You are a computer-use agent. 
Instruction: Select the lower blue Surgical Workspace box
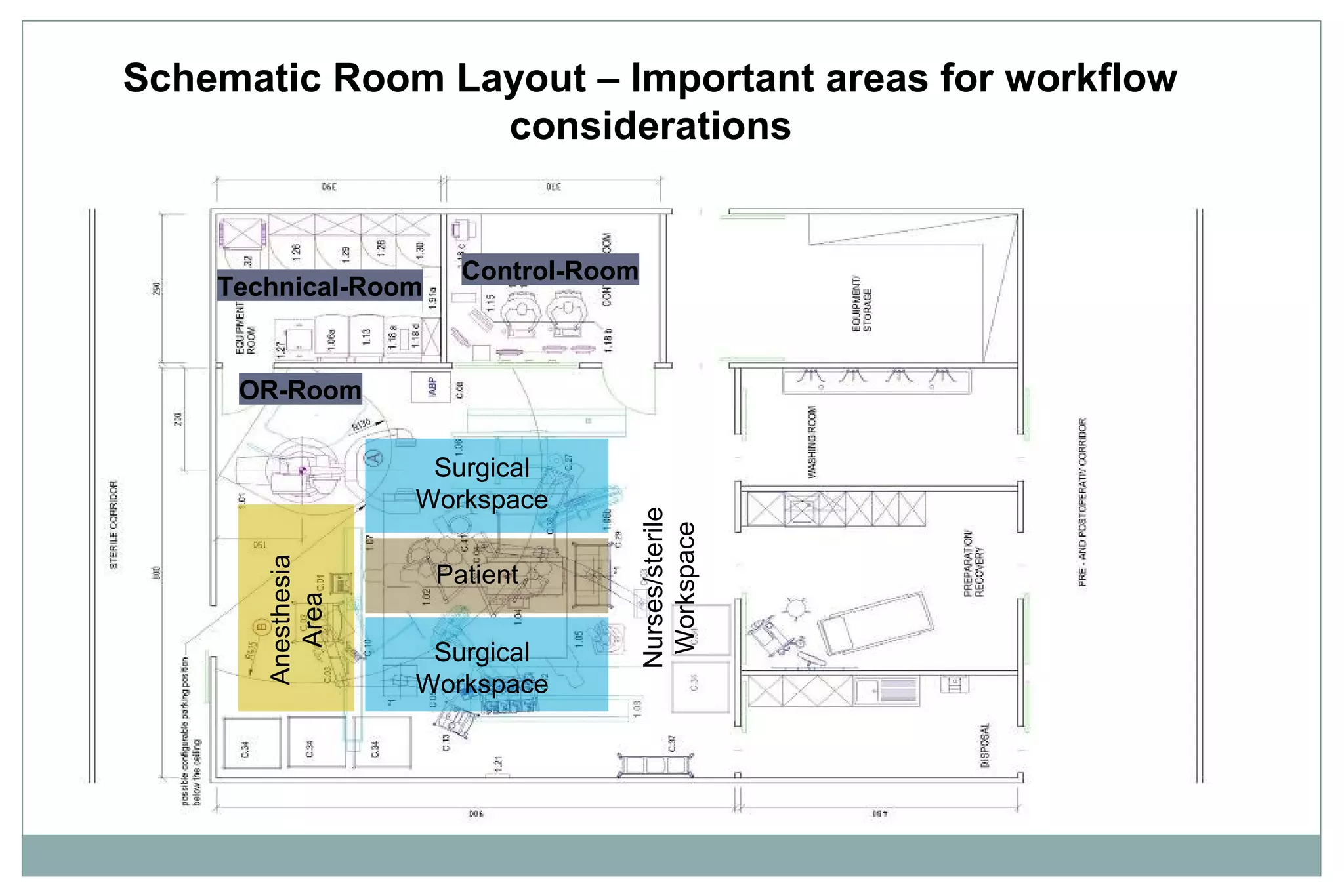tap(486, 664)
